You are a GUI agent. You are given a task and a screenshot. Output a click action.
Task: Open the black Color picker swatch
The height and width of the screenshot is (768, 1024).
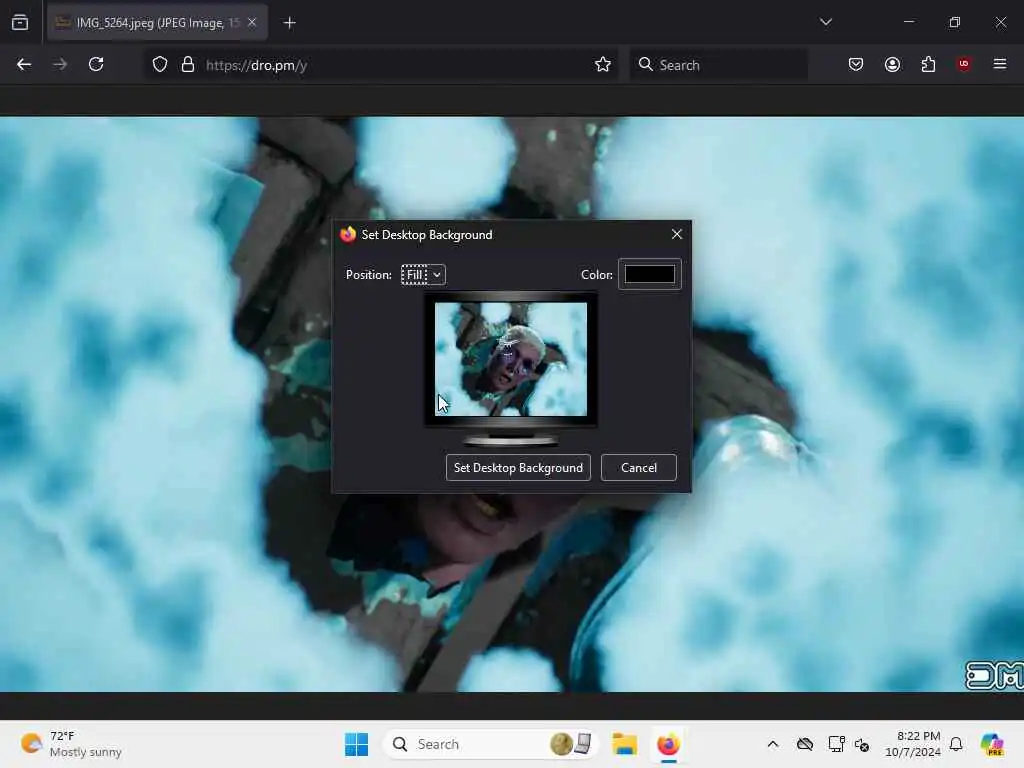pos(650,274)
